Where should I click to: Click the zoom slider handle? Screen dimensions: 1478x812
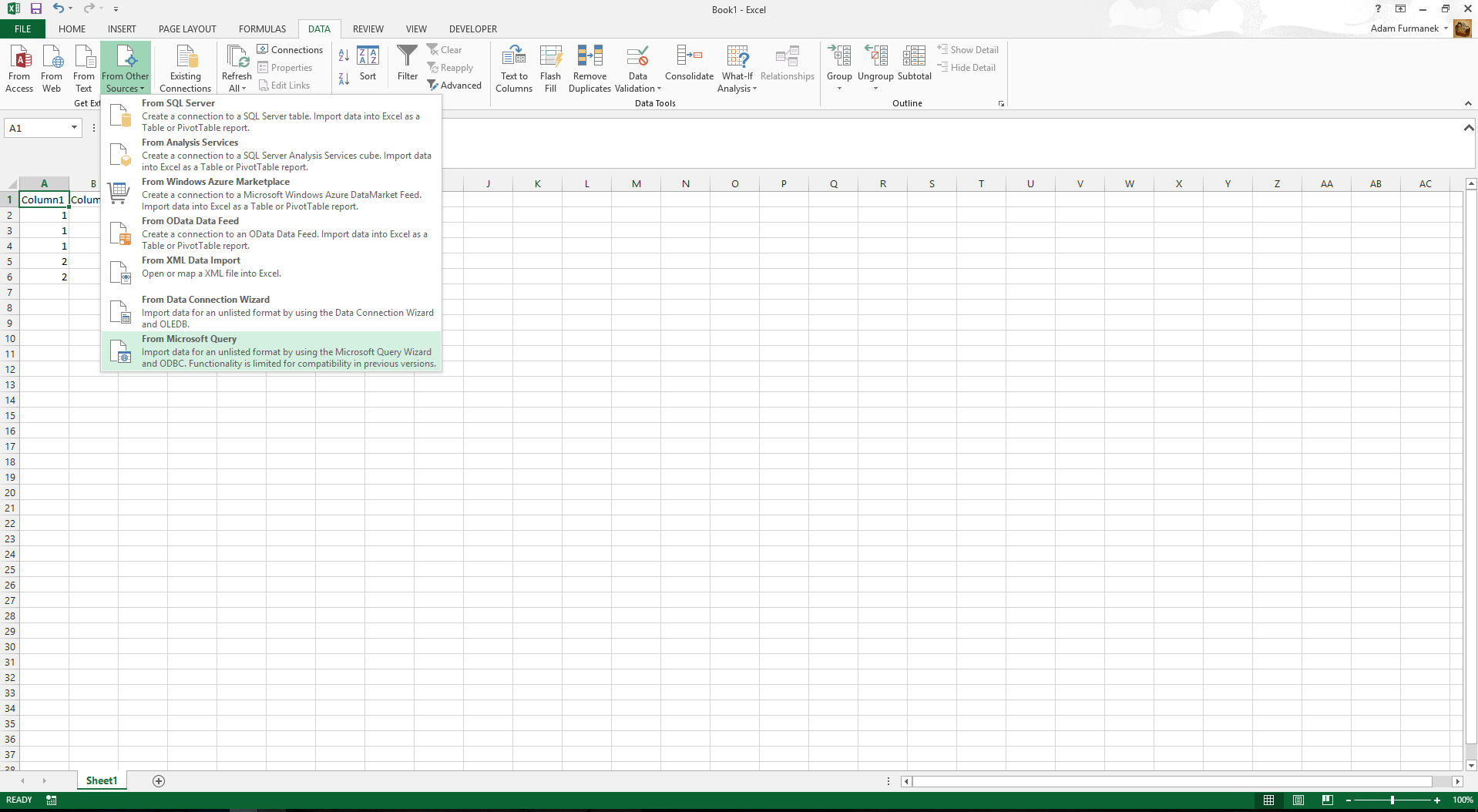[x=1392, y=800]
